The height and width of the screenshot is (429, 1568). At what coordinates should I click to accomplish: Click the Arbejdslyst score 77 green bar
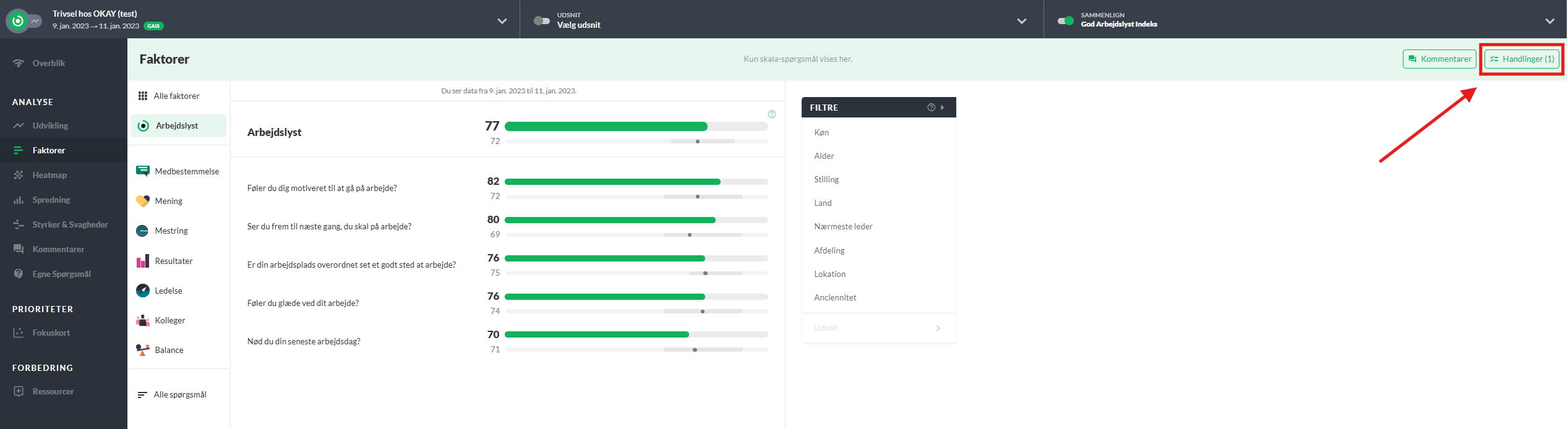pyautogui.click(x=606, y=127)
